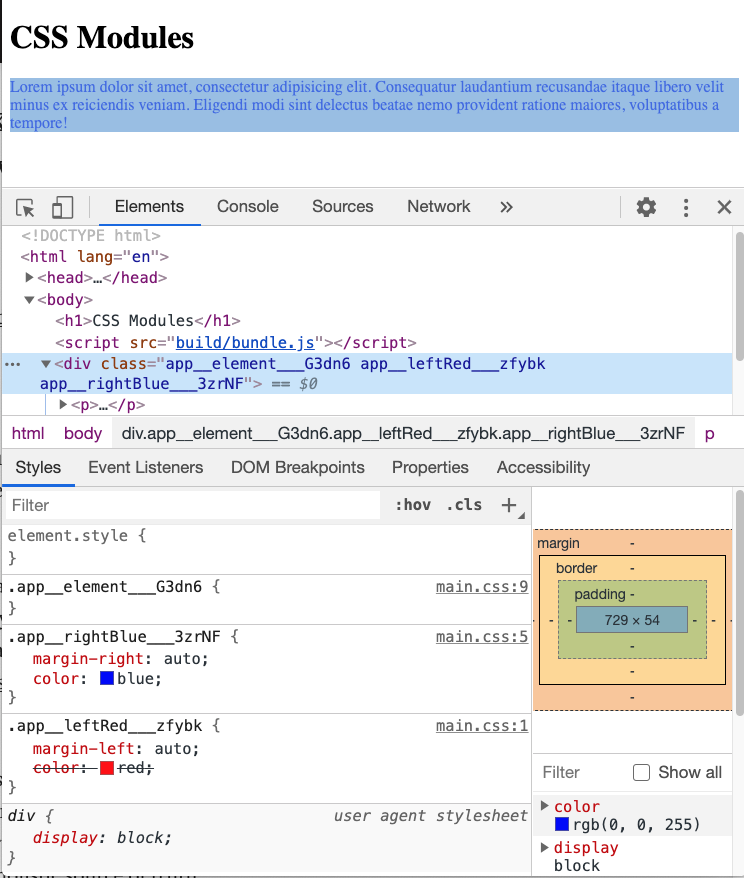This screenshot has width=744, height=878.
Task: Switch to the Elements tab
Action: coord(149,207)
